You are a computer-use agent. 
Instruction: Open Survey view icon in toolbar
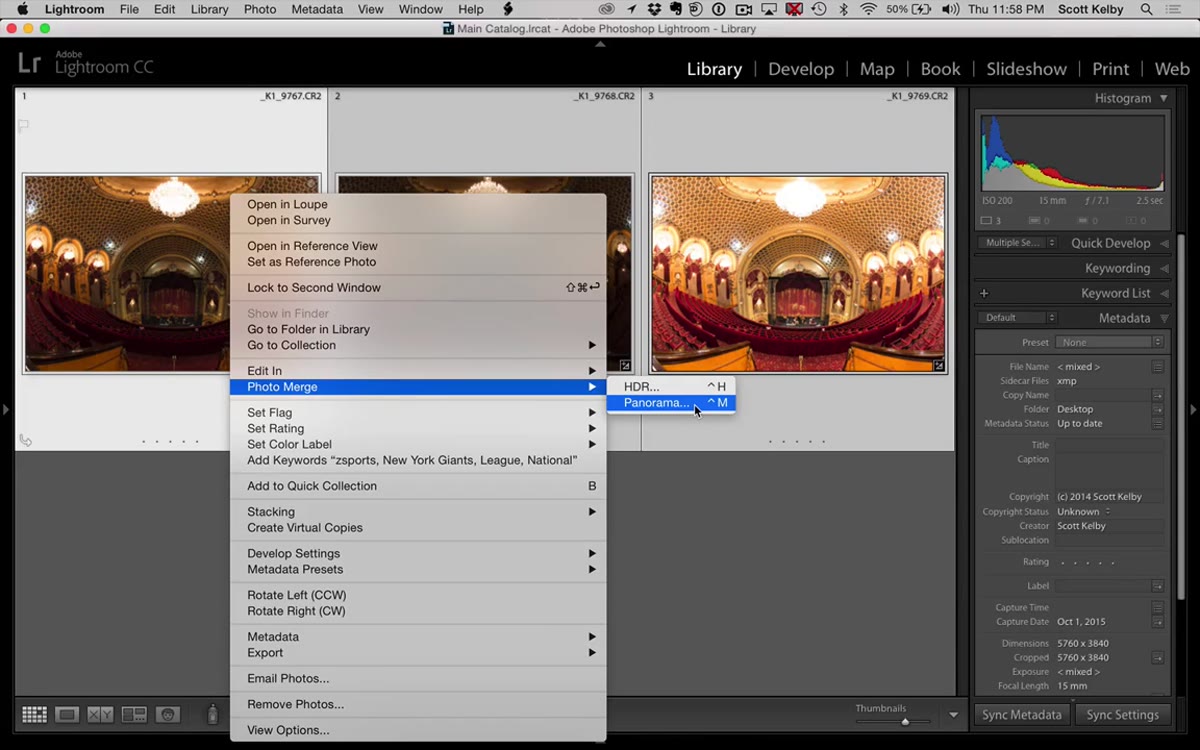coord(134,714)
